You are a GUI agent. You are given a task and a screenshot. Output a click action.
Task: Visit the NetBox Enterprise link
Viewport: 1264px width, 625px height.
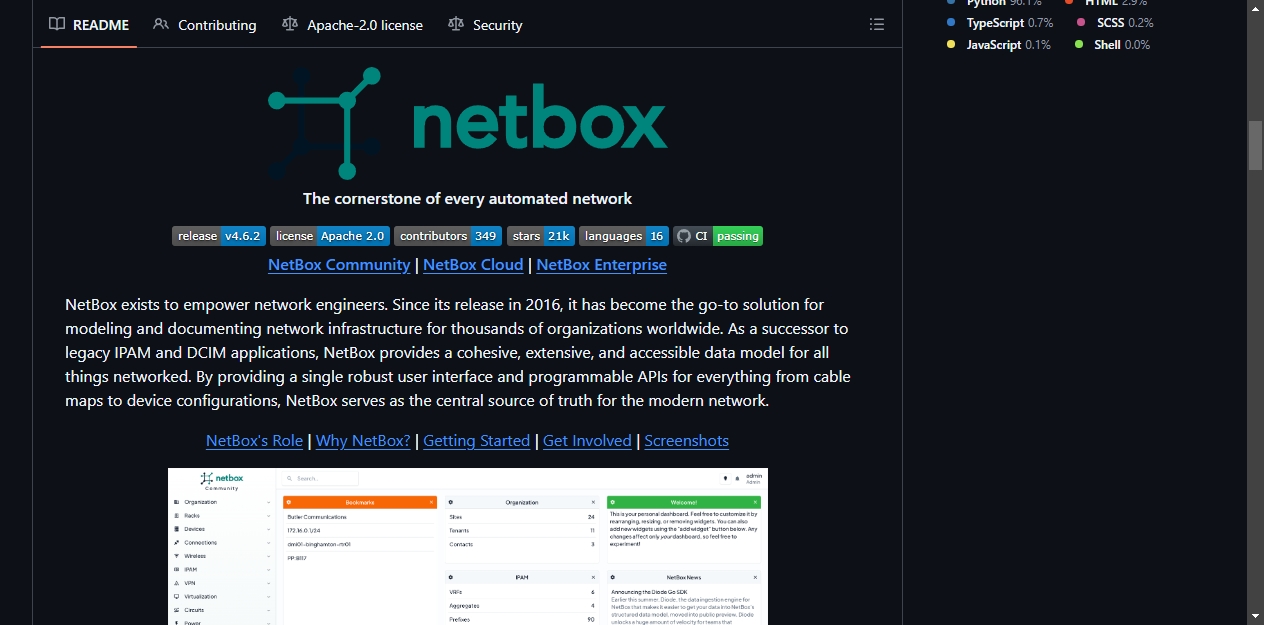[x=601, y=265]
